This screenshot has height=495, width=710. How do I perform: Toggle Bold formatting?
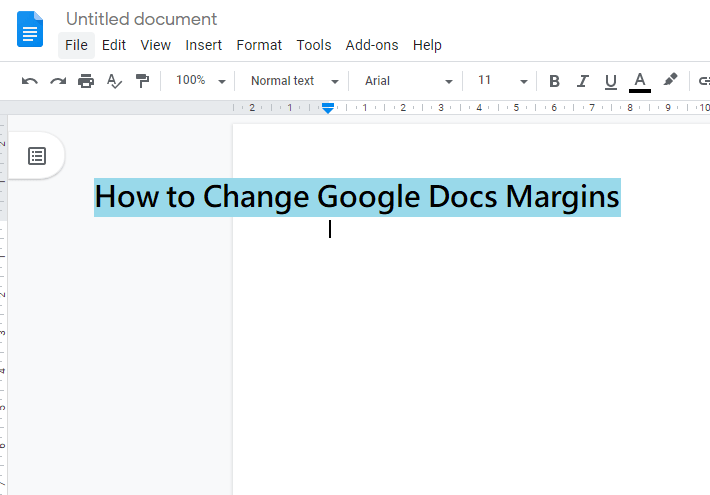point(554,81)
